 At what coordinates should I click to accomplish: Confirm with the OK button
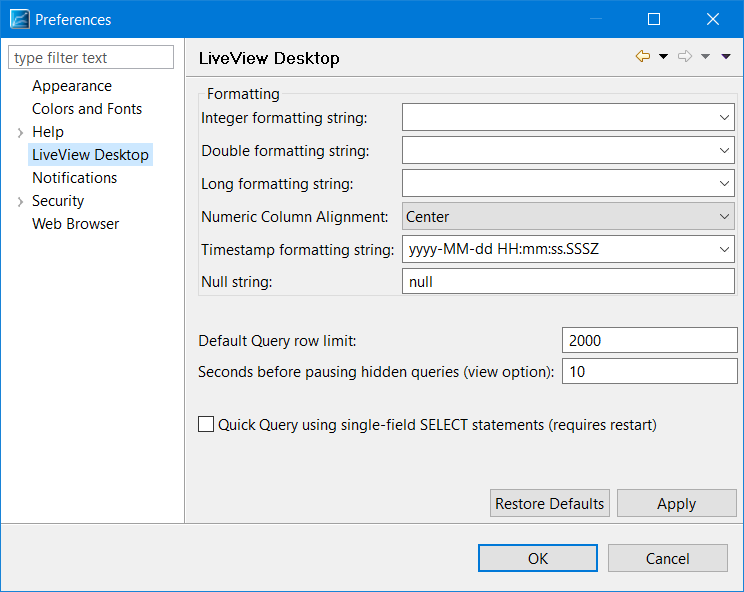pyautogui.click(x=538, y=558)
